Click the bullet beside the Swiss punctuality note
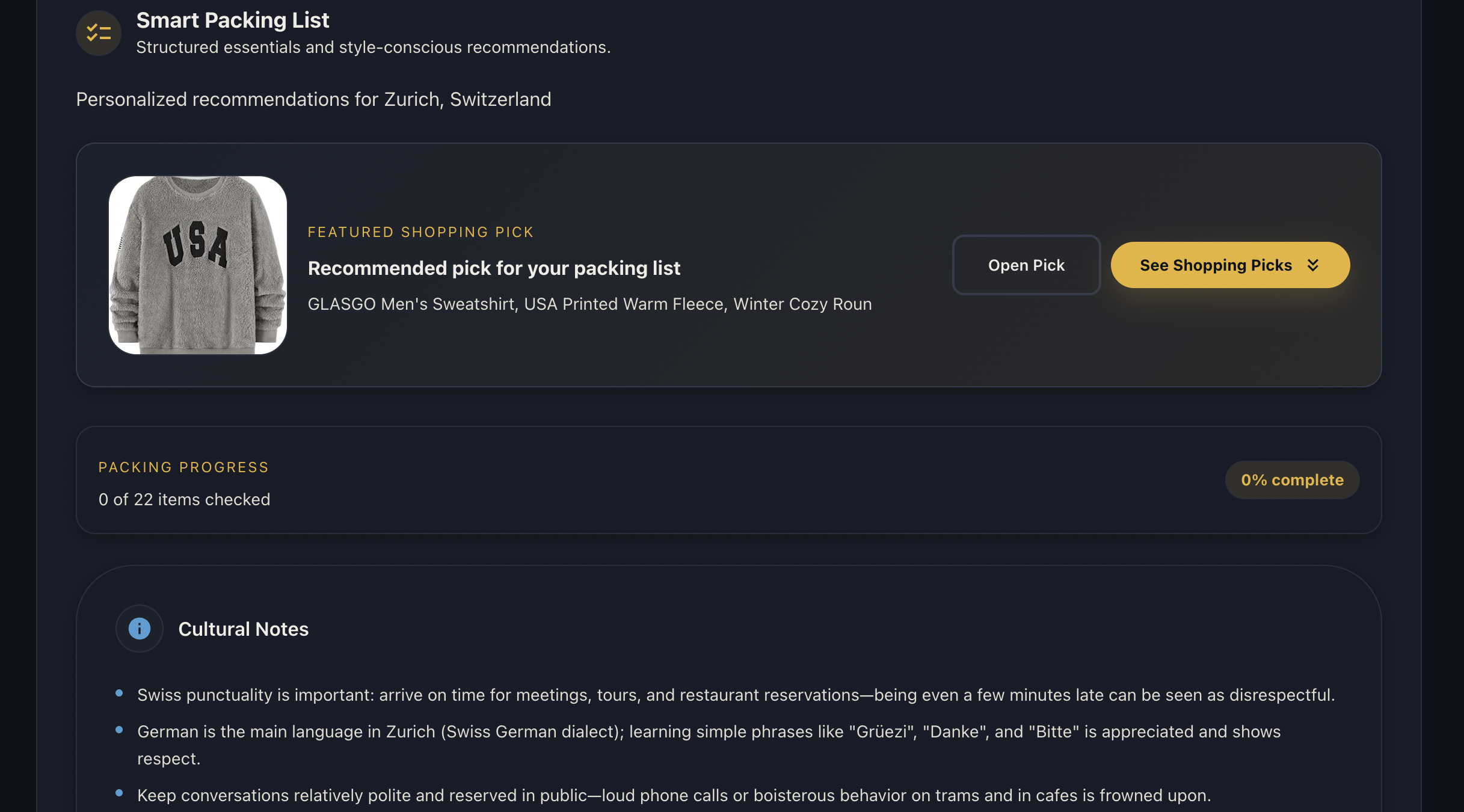Viewport: 1464px width, 812px height. click(119, 694)
